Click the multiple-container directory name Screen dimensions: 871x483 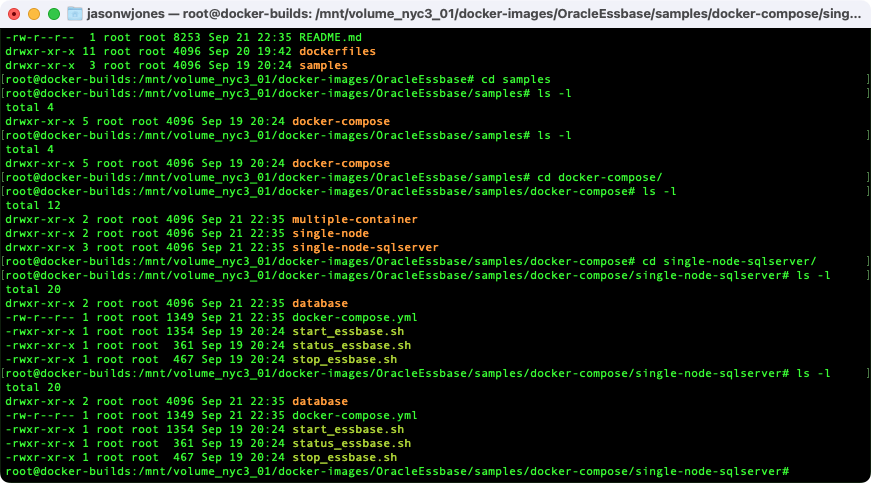354,219
